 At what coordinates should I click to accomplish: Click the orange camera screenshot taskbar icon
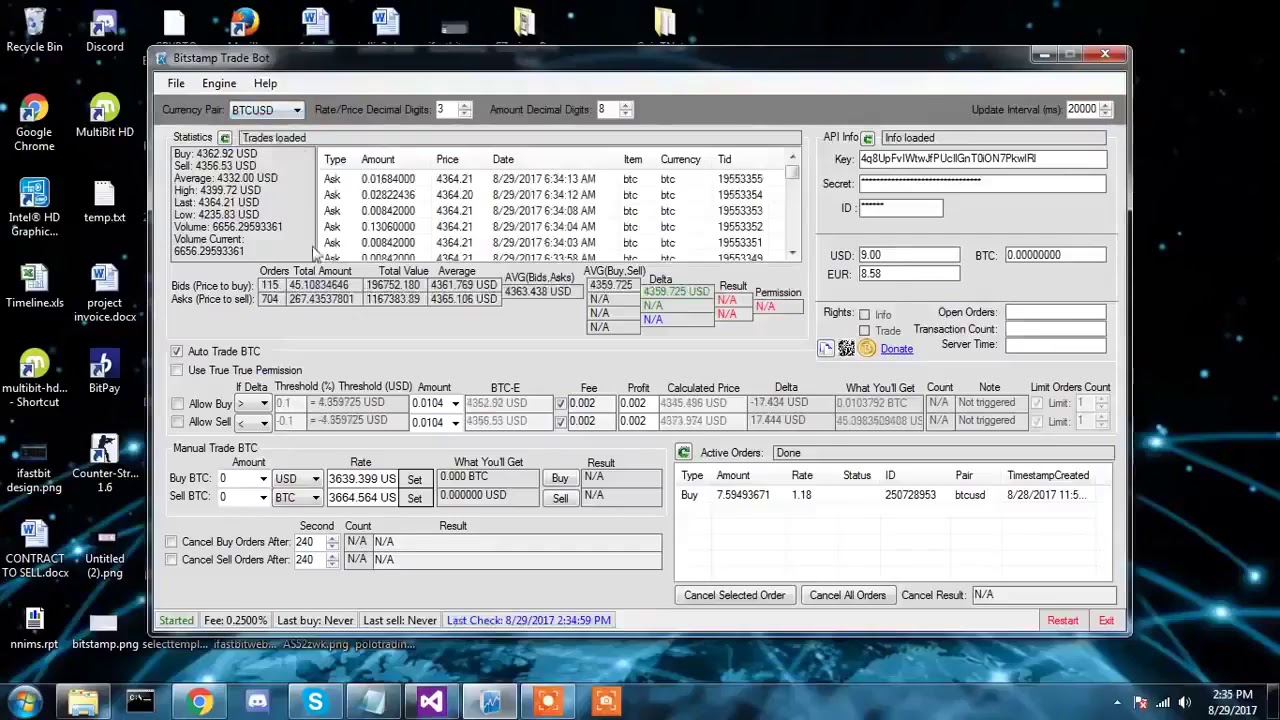click(x=605, y=702)
